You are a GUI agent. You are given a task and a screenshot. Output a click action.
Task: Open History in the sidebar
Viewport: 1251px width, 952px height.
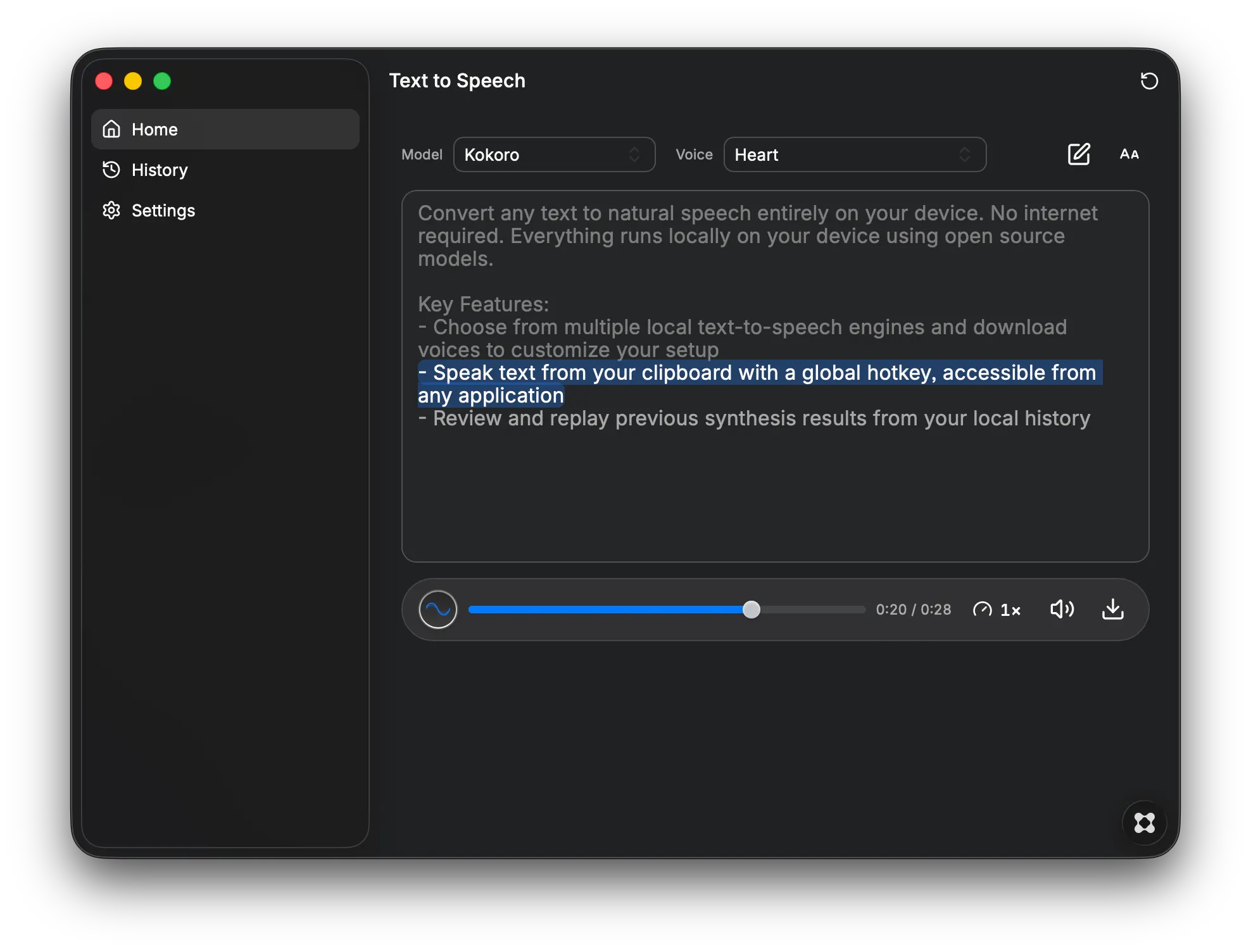pos(225,170)
